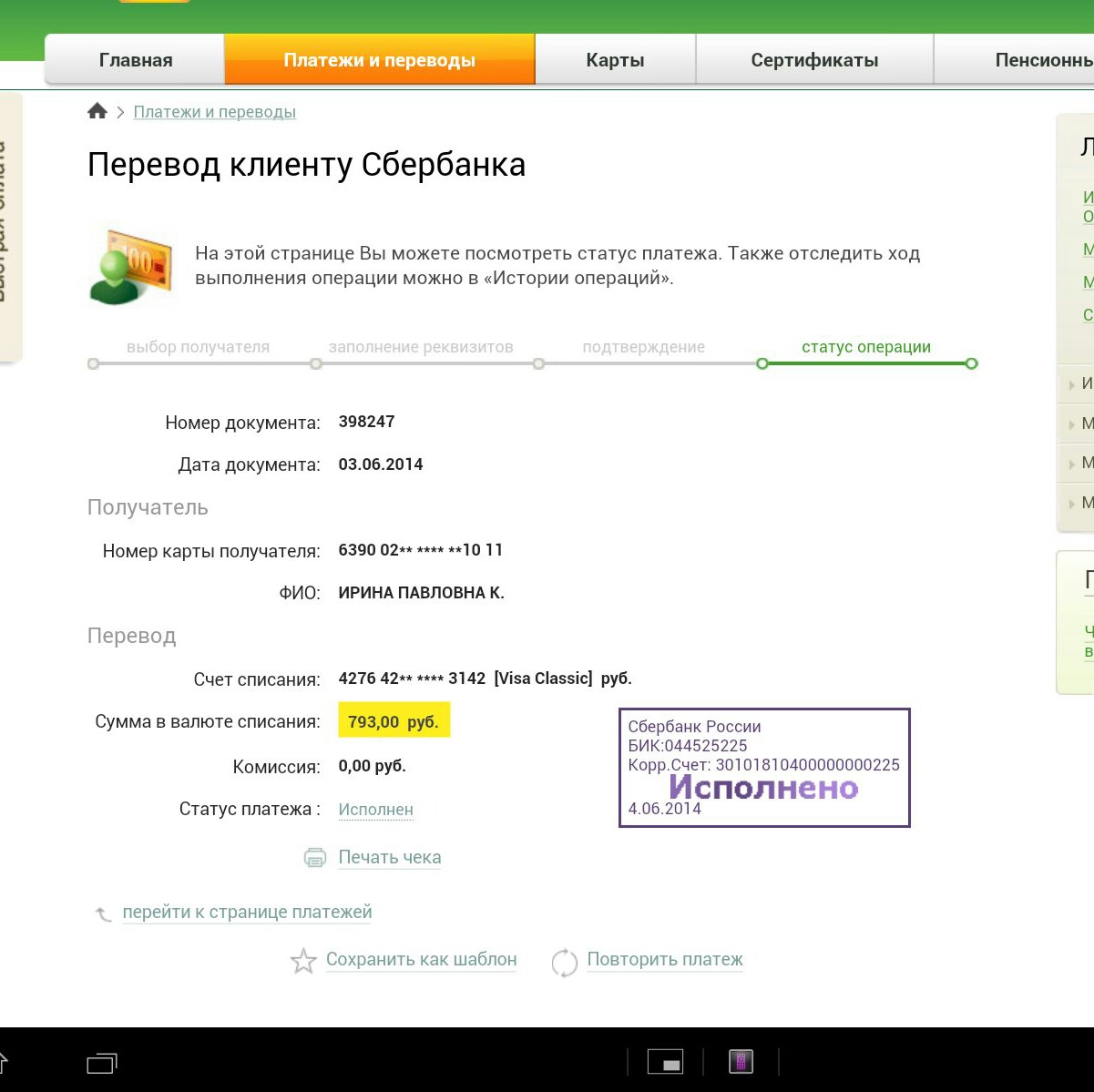Click the printer icon beside Печать чека
Image resolution: width=1094 pixels, height=1092 pixels.
(314, 857)
